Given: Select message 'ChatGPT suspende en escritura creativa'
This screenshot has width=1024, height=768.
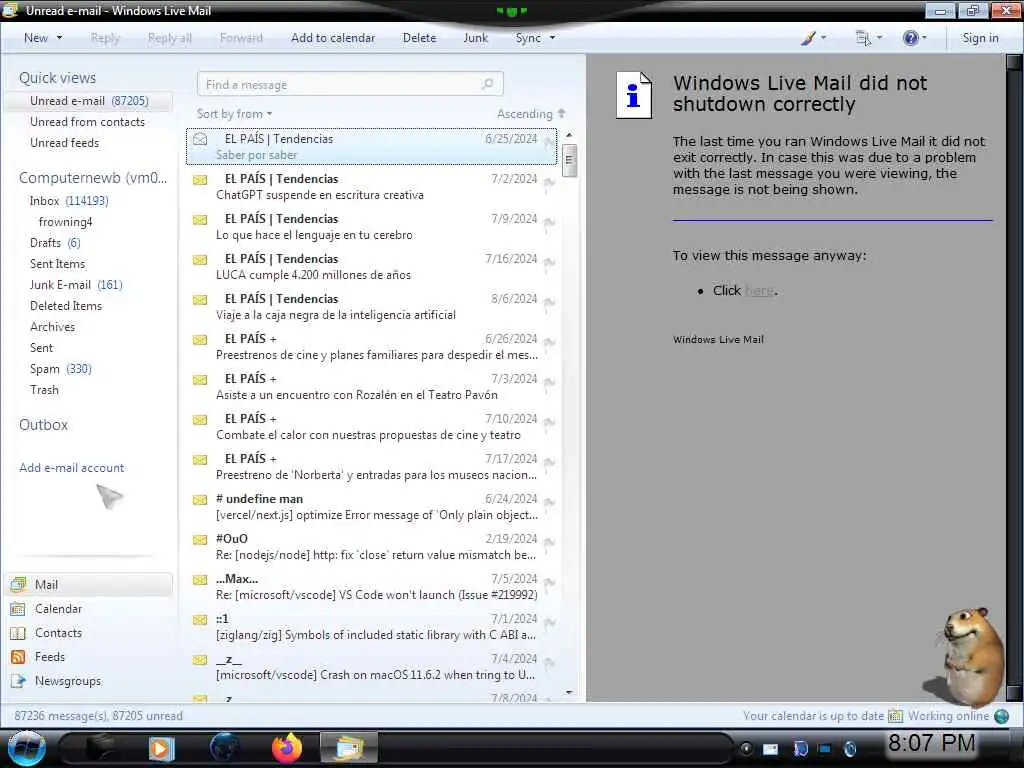Looking at the screenshot, I should [372, 187].
